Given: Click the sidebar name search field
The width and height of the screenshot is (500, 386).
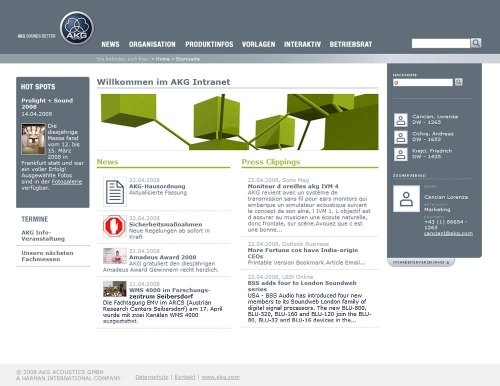Looking at the screenshot, I should coord(423,82).
